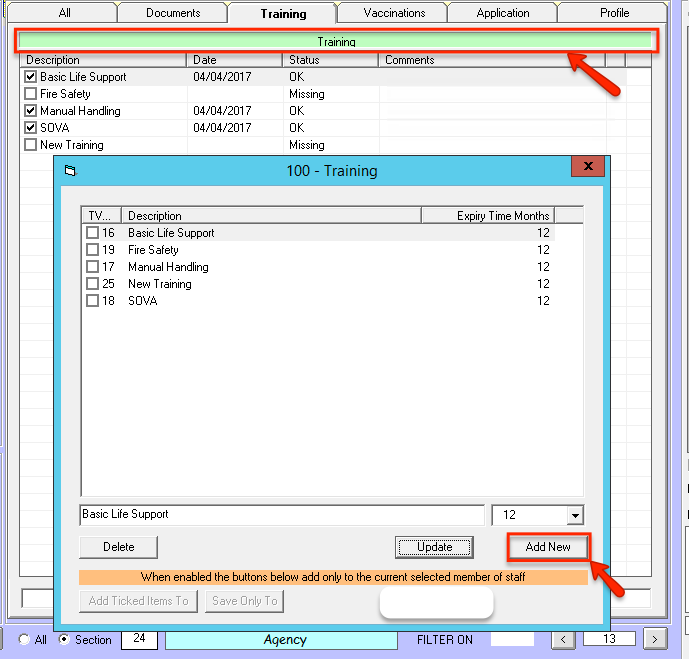Viewport: 689px width, 659px height.
Task: Sort by Expiry Time Months column header
Action: click(x=487, y=215)
